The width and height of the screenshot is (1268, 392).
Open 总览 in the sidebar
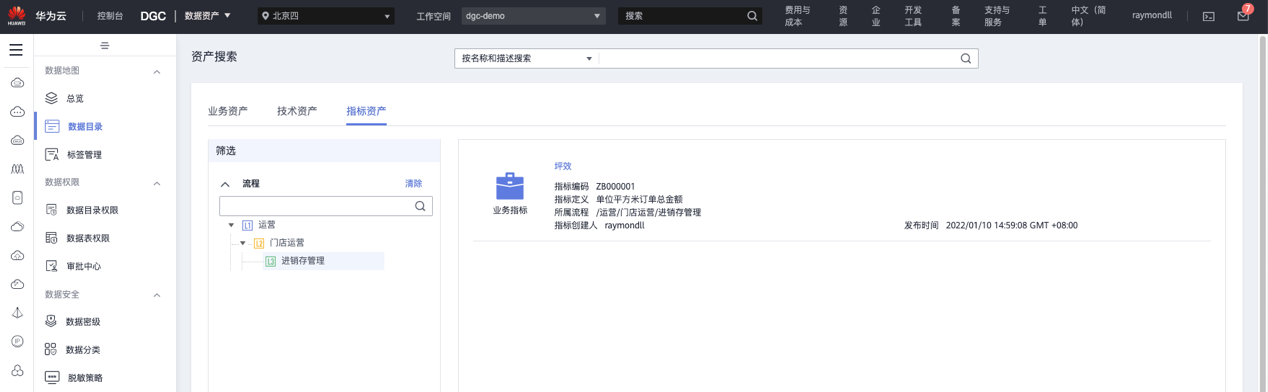tap(75, 98)
